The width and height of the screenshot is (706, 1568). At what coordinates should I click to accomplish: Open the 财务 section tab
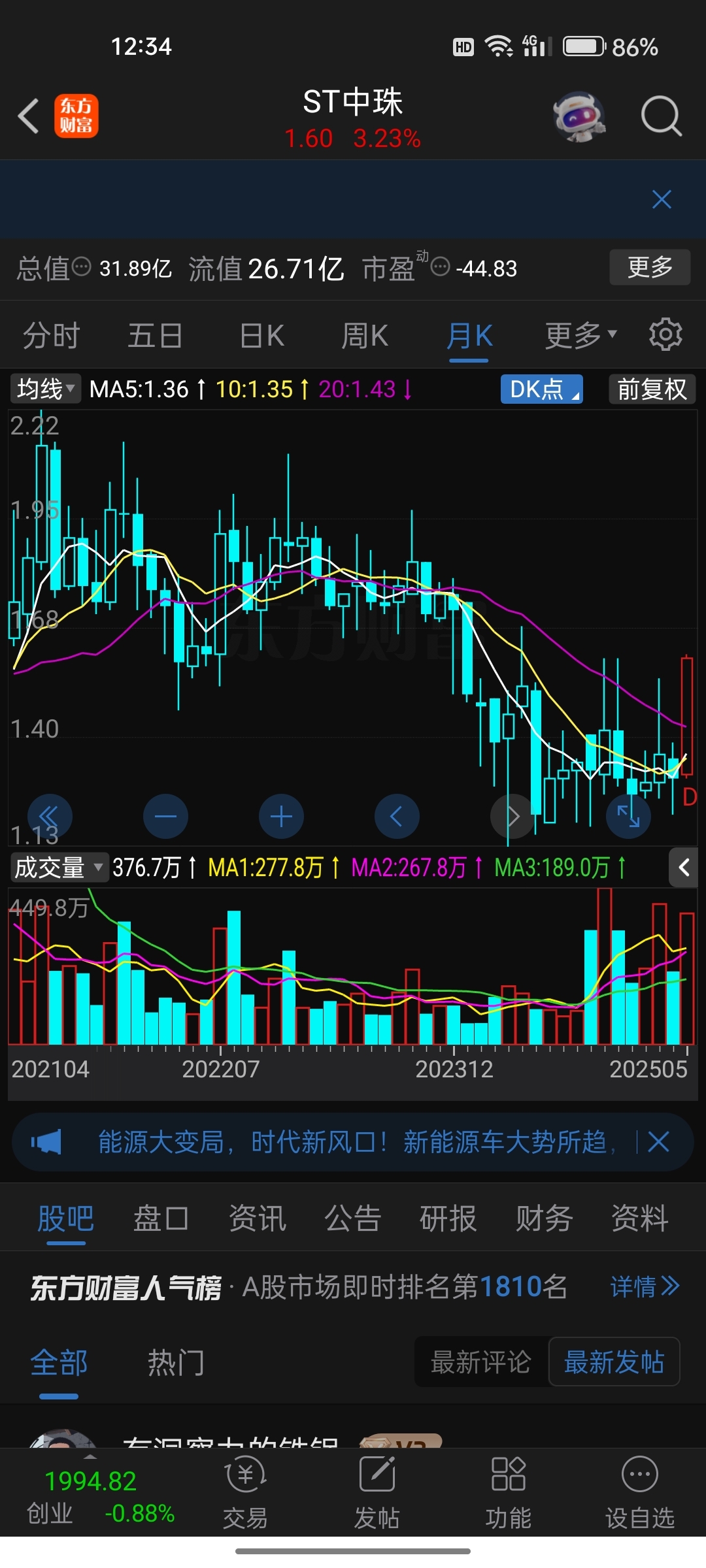click(x=544, y=1218)
